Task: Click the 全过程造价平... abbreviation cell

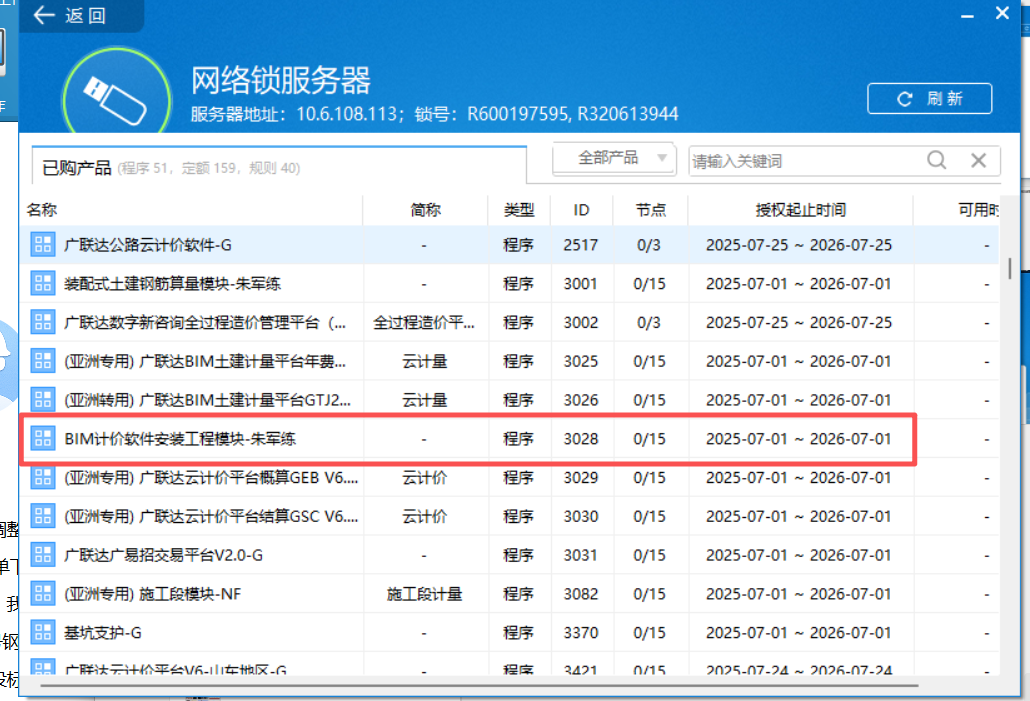Action: pos(424,323)
